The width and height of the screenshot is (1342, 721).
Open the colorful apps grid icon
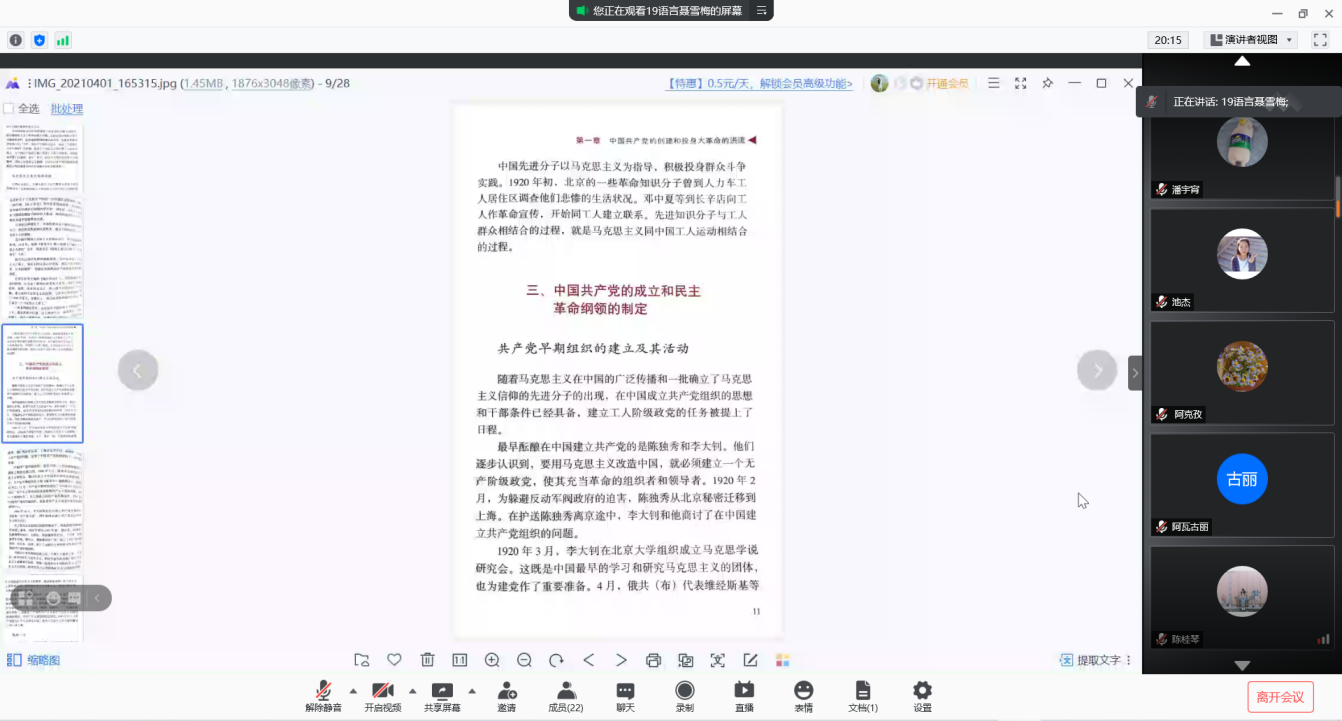coord(782,660)
